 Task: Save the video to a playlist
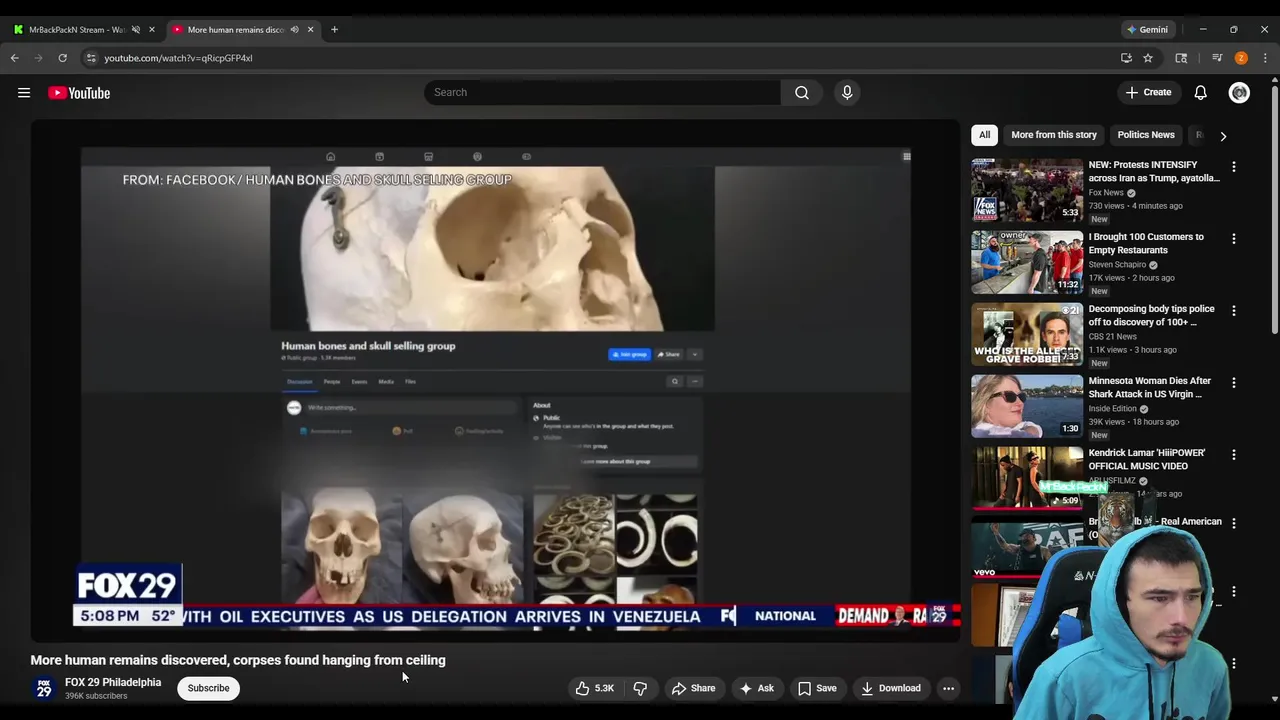coord(817,688)
